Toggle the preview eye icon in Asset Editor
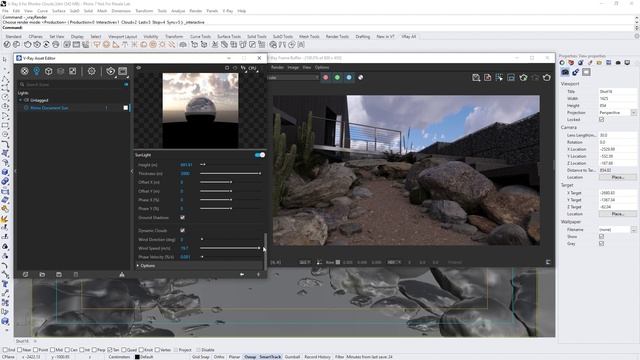640x360 pixels. click(139, 68)
